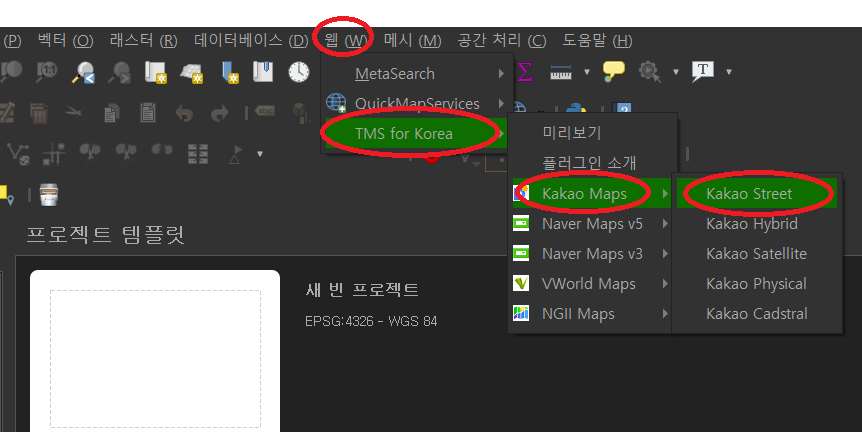Open the 웹 (W) menu
The height and width of the screenshot is (432, 862).
(x=345, y=40)
